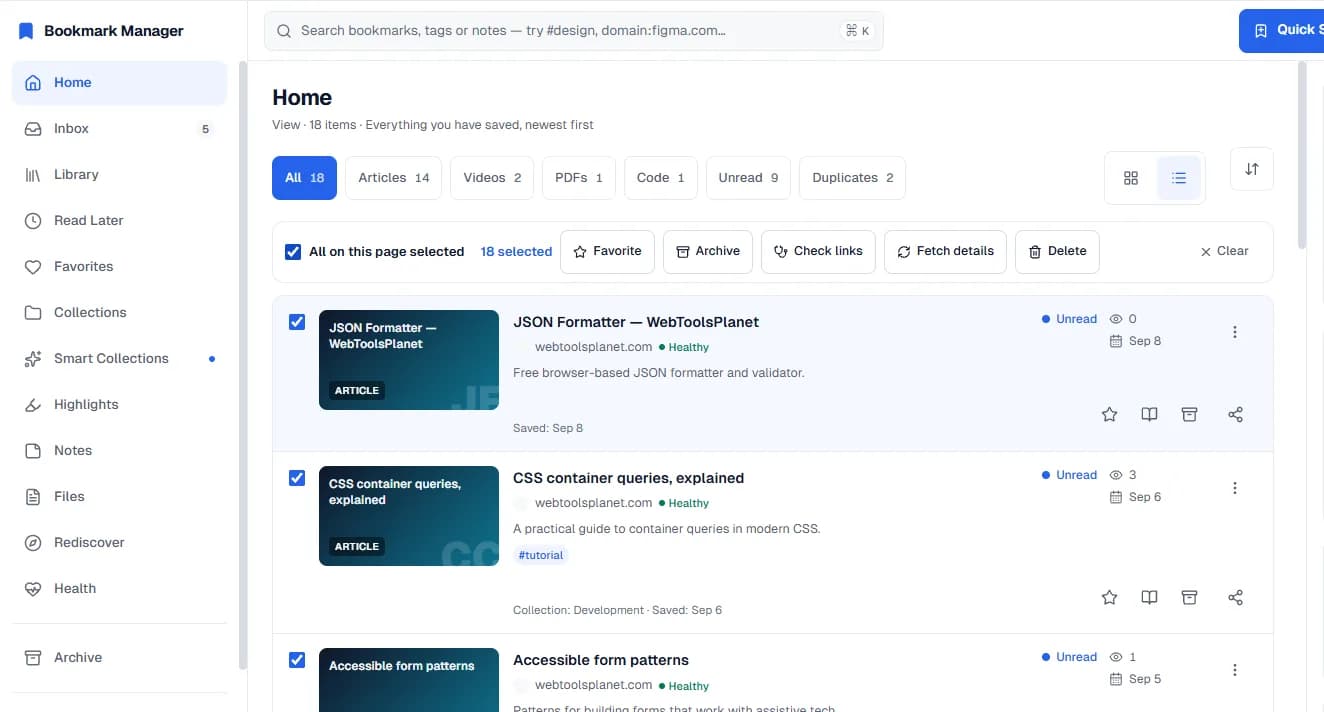Screen dimensions: 1324x712
Task: Filter by Articles tab
Action: point(394,178)
